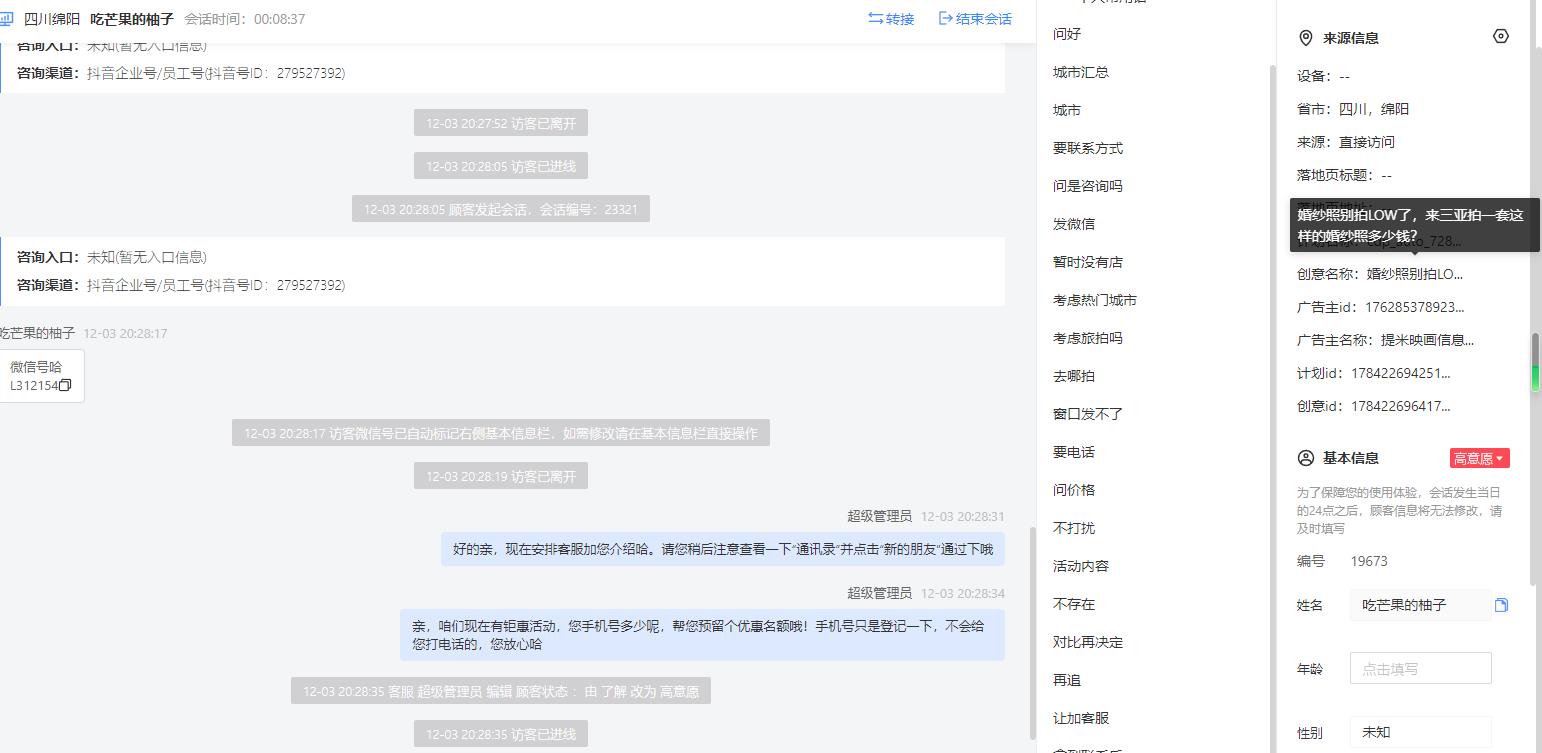This screenshot has width=1542, height=753.
Task: Click the monitor device icon beside 四川绵阳
Action: pos(6,19)
